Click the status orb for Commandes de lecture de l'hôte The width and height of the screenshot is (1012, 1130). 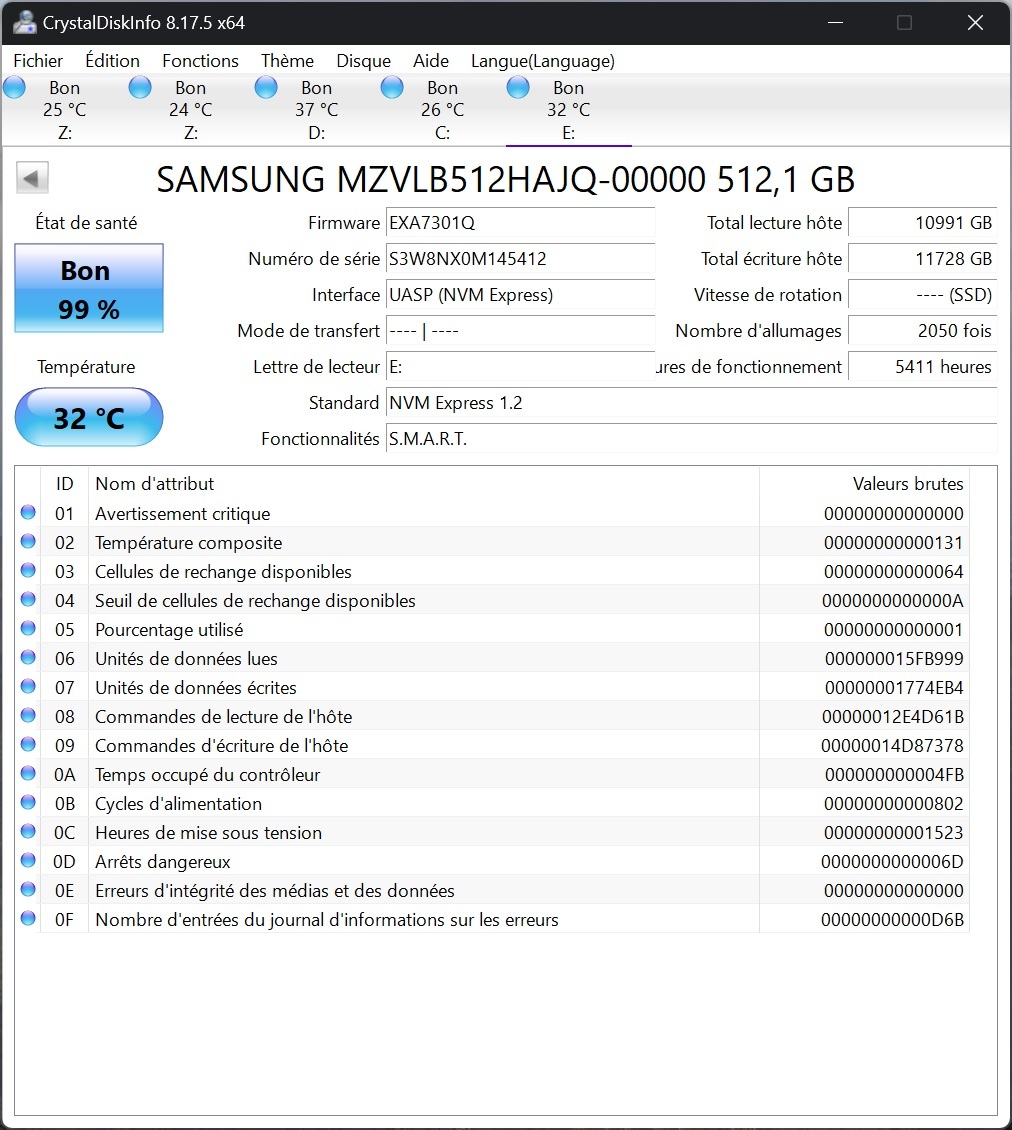[x=28, y=715]
